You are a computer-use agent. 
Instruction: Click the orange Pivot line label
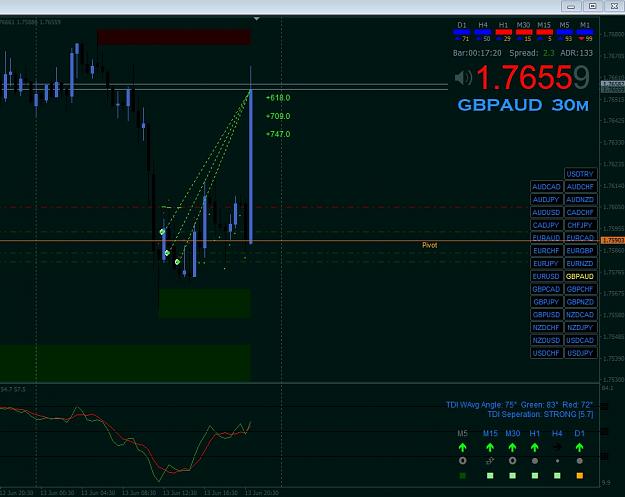430,245
